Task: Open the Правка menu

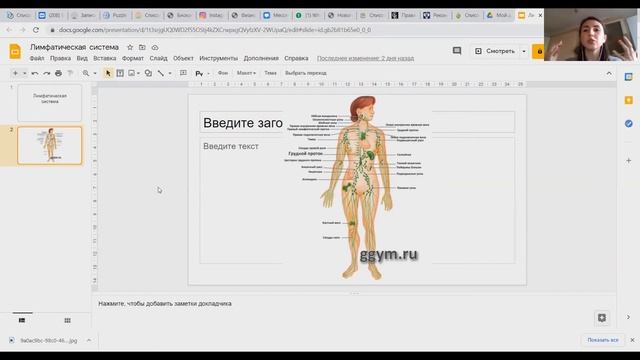Action: pyautogui.click(x=60, y=58)
